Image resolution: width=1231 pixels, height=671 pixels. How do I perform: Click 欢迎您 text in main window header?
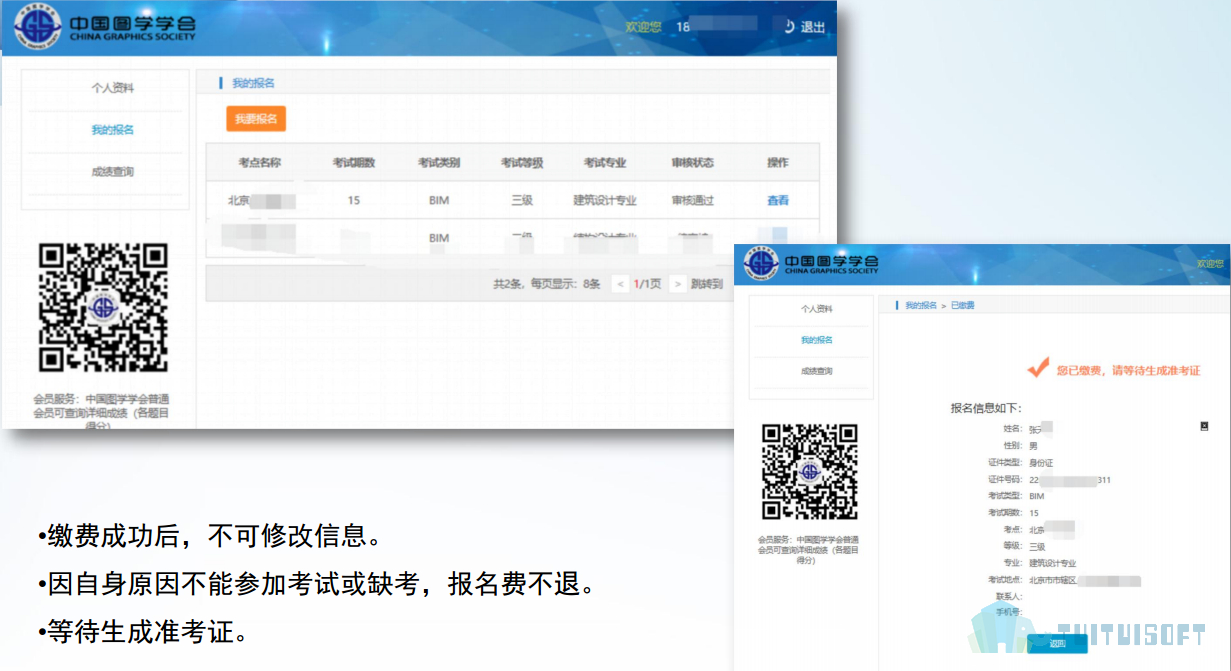pos(643,27)
